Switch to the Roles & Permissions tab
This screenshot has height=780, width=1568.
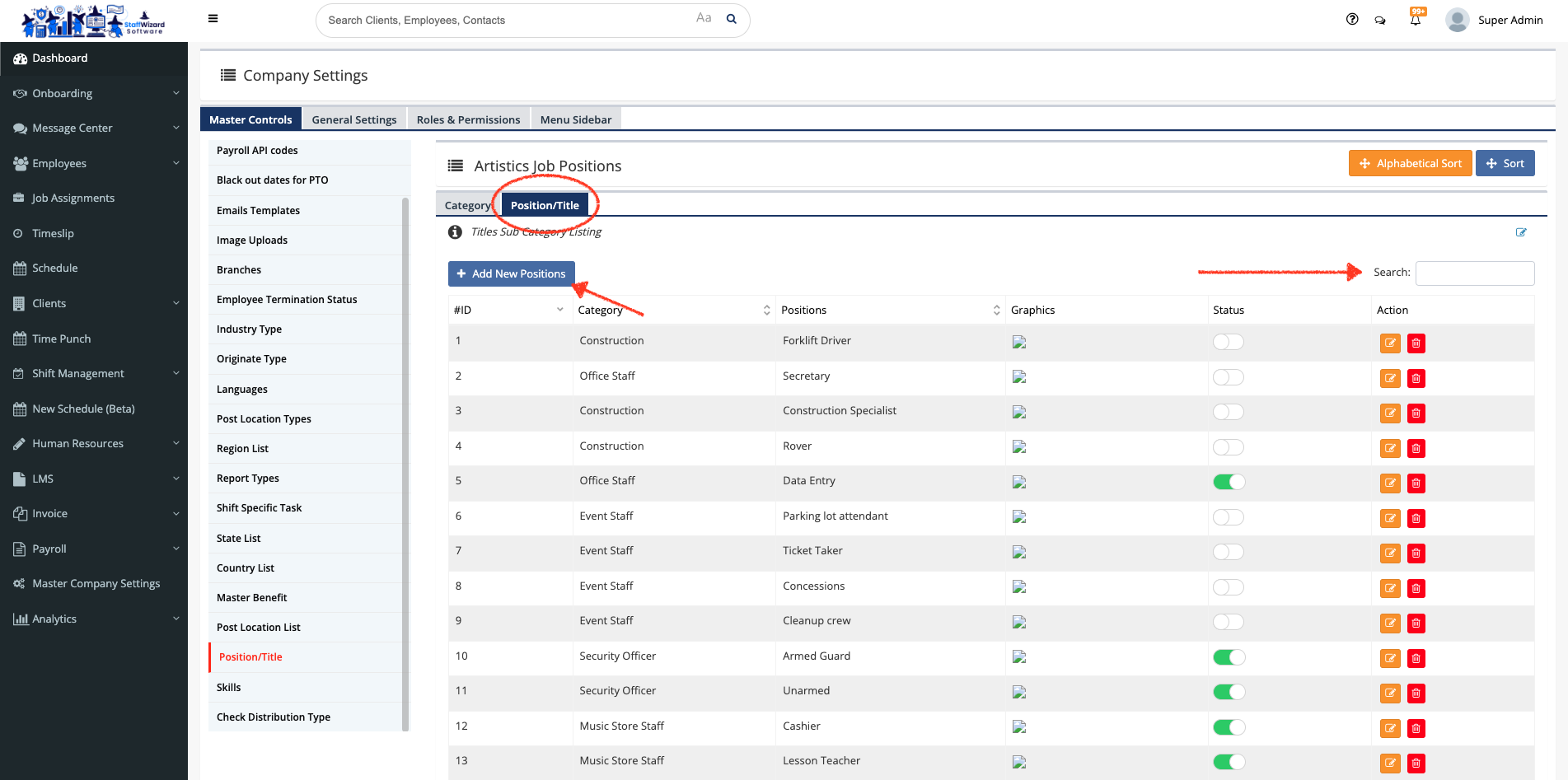468,119
